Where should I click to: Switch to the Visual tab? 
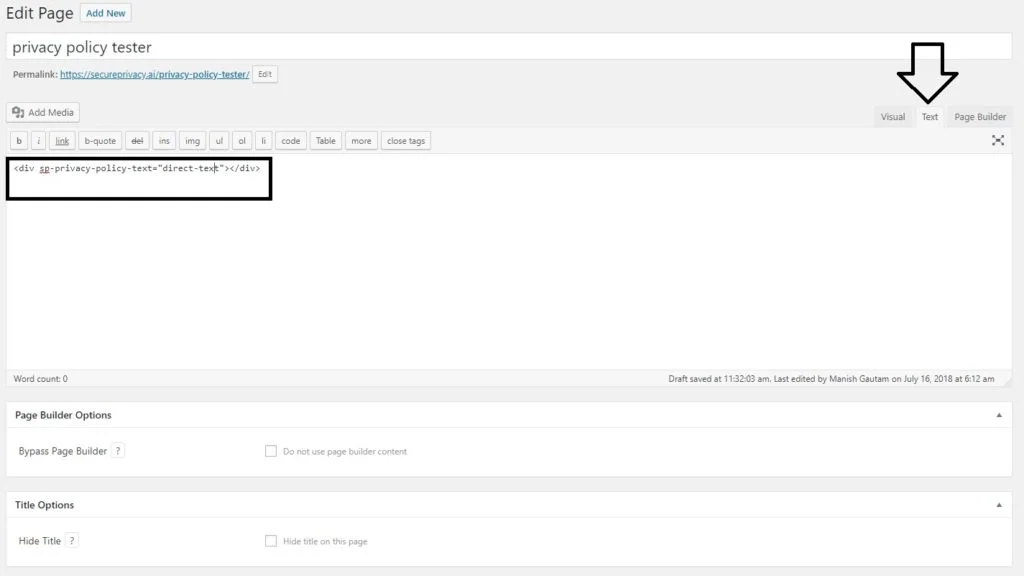[x=893, y=116]
